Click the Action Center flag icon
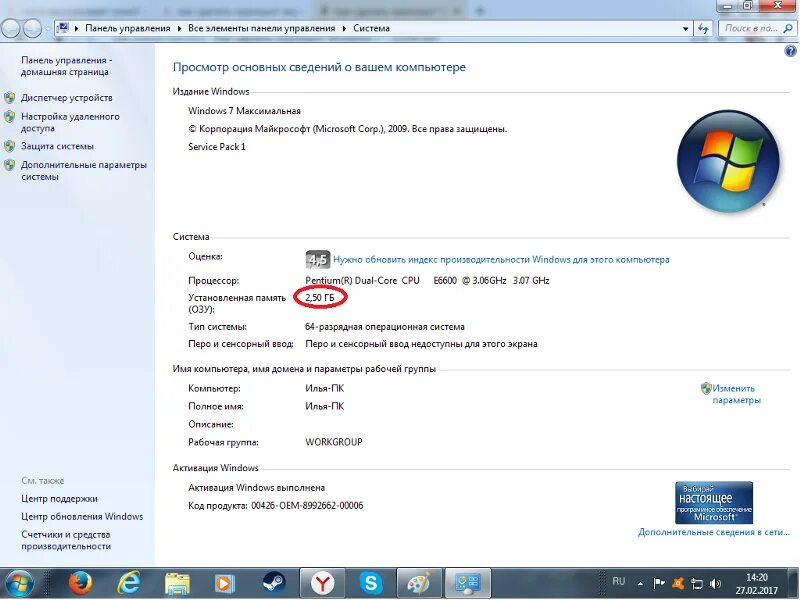The width and height of the screenshot is (800, 600). click(x=659, y=583)
